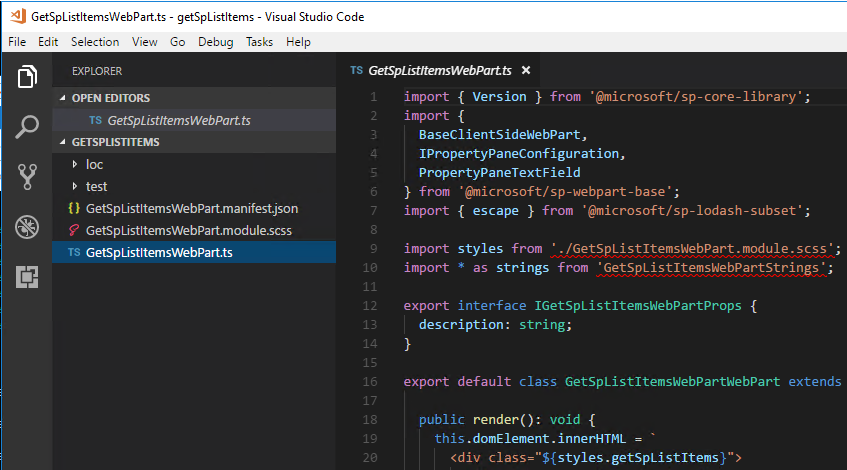Click '@microsoft/sp-lodash-subset' string on line 7
847x470 pixels.
(x=693, y=210)
